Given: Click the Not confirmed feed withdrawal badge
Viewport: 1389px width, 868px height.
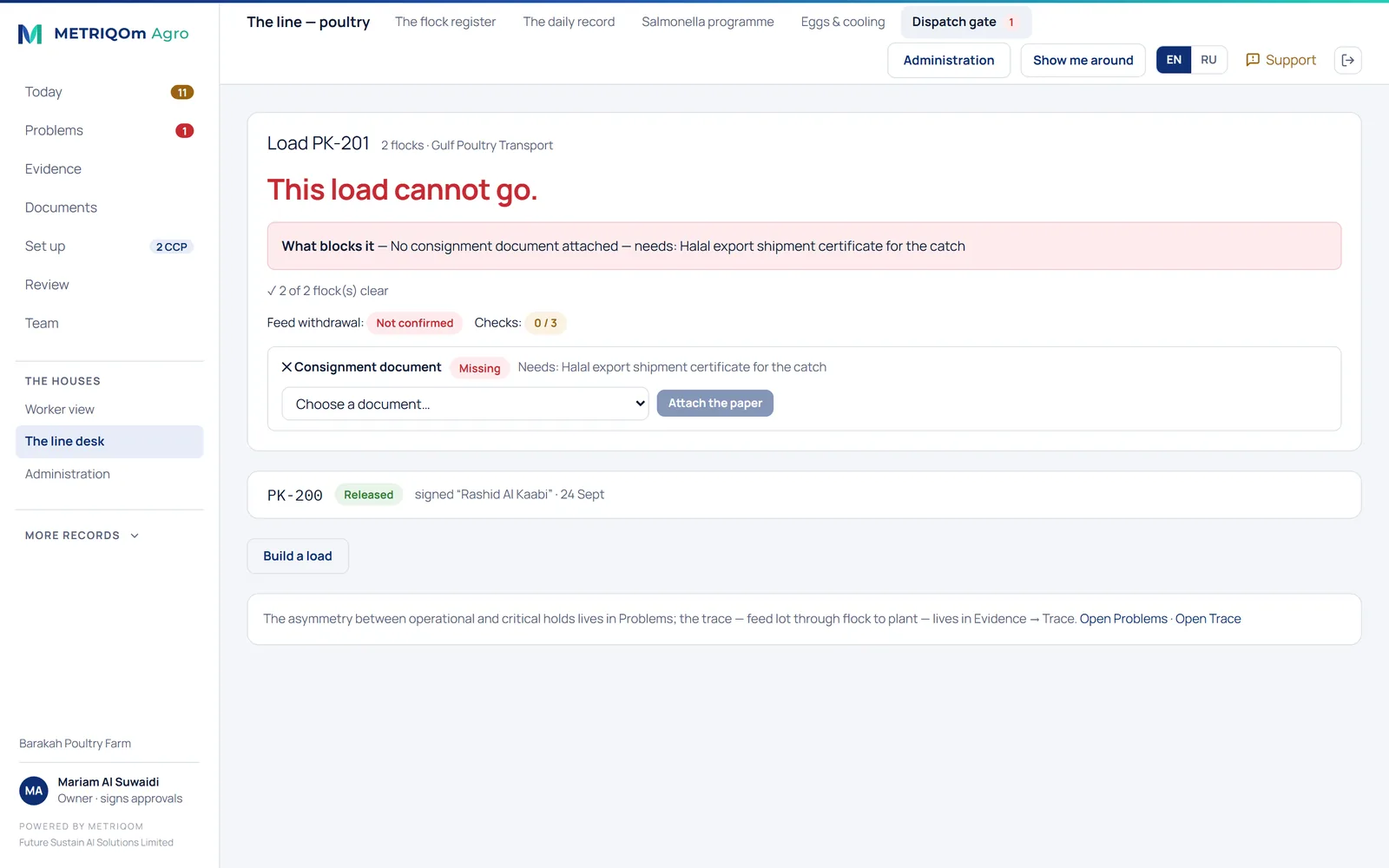Looking at the screenshot, I should [x=414, y=323].
